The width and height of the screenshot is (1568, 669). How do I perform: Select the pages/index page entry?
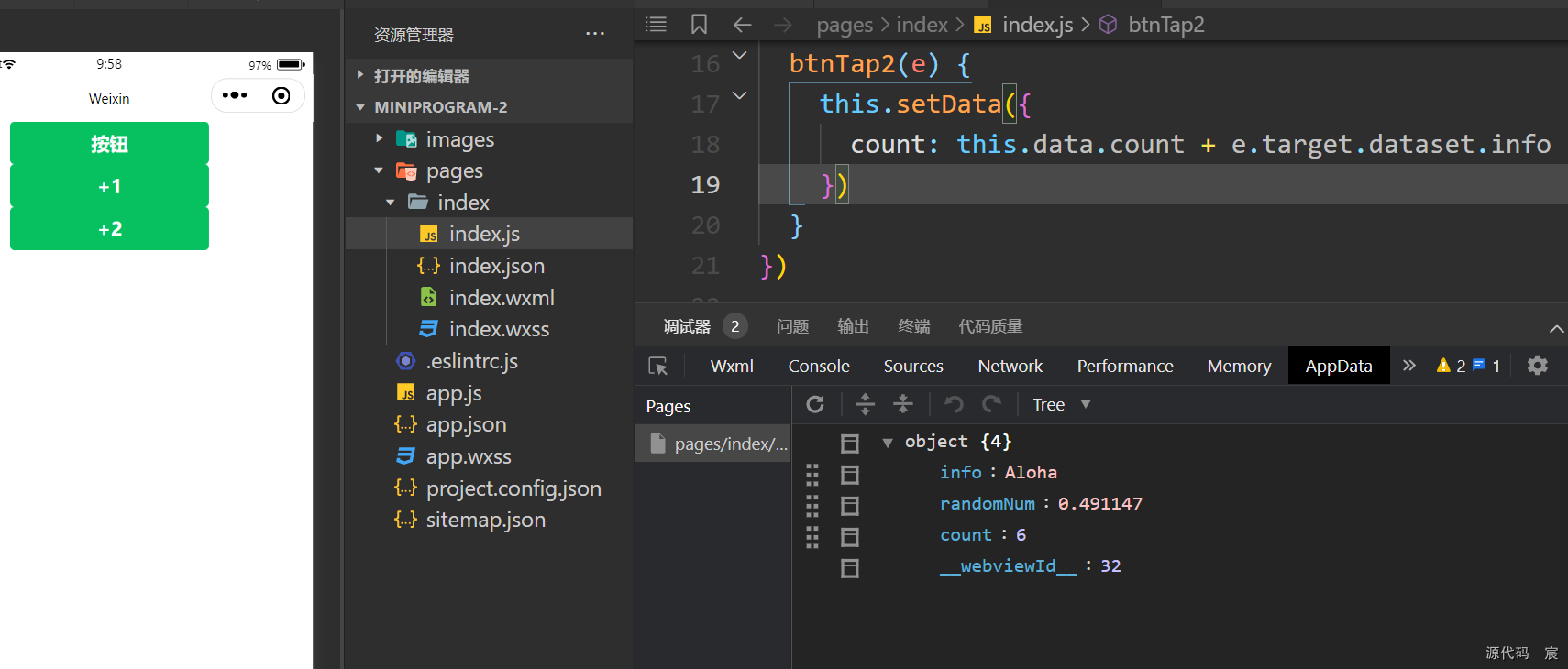(x=712, y=444)
